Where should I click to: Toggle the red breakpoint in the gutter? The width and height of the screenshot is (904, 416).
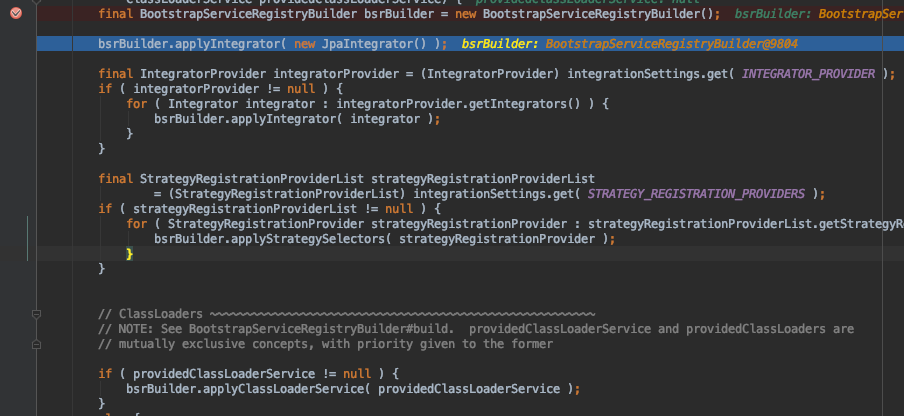click(16, 14)
